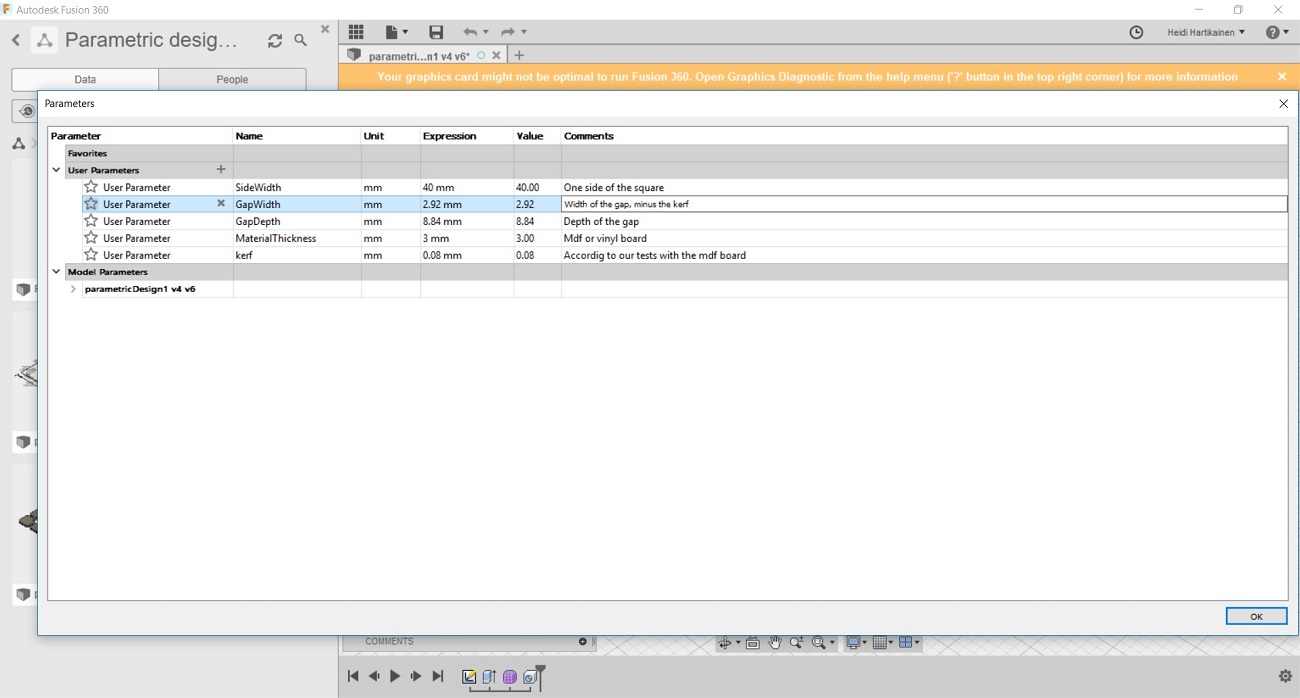This screenshot has height=698, width=1300.
Task: Click the 0.08 mm expression cell
Action: (x=467, y=255)
